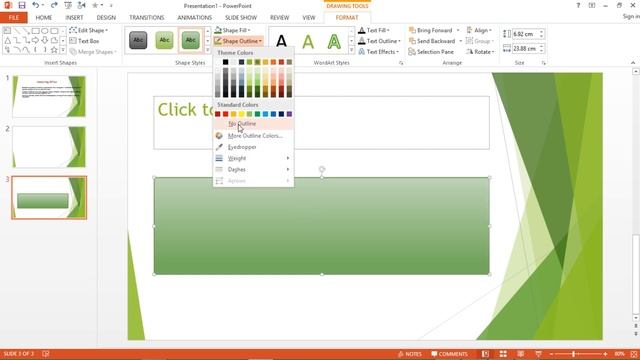Choose No Outline from the menu
640x360 pixels.
click(253, 124)
